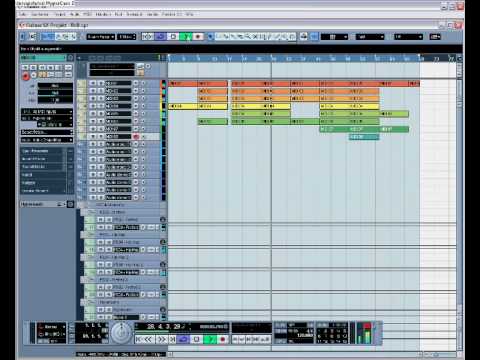
Task: Toggle Cycle mode on the transport panel
Action: (x=183, y=339)
